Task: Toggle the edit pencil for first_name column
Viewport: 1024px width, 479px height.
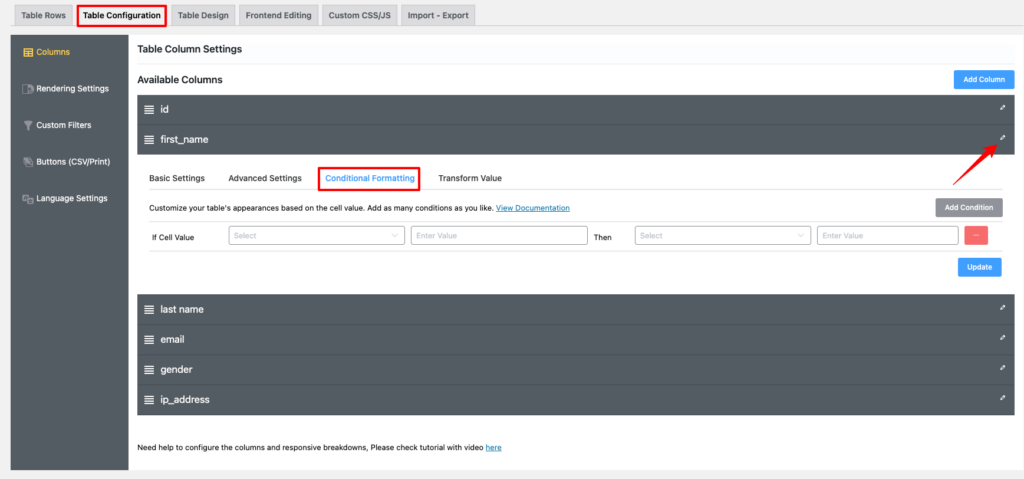Action: (x=1002, y=137)
